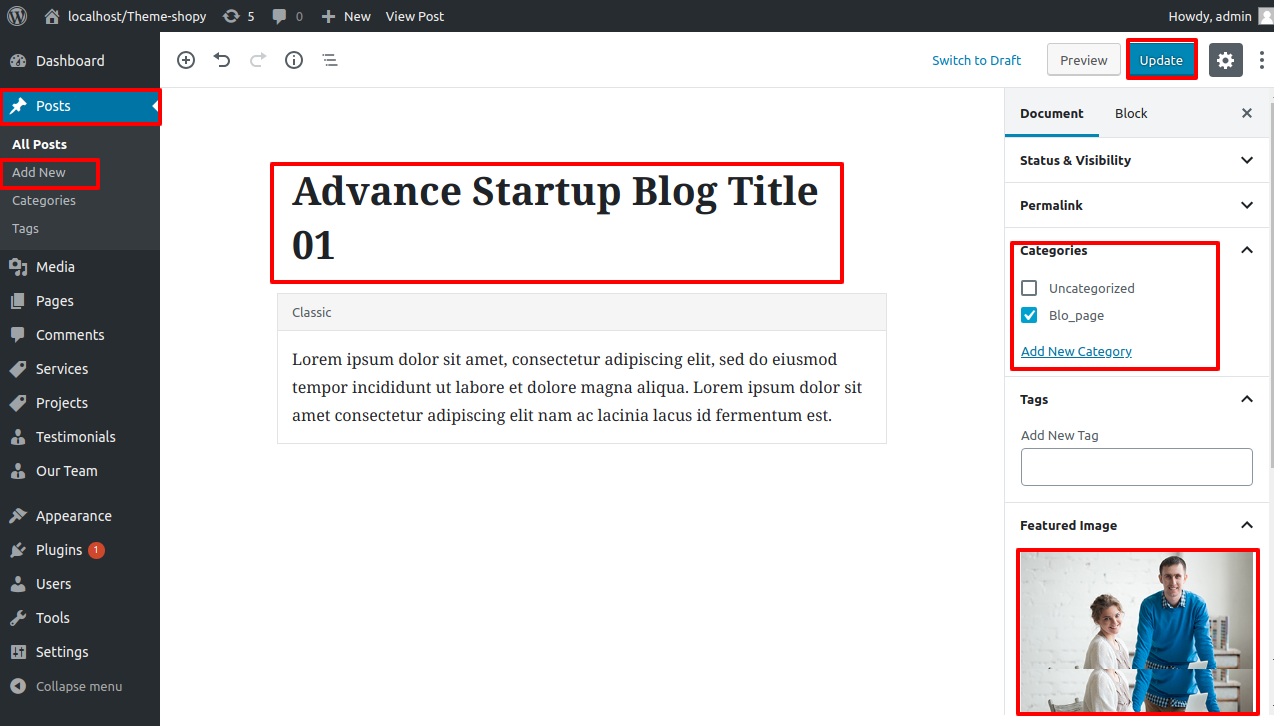Click the Add New Category link
Image resolution: width=1274 pixels, height=726 pixels.
click(1076, 351)
